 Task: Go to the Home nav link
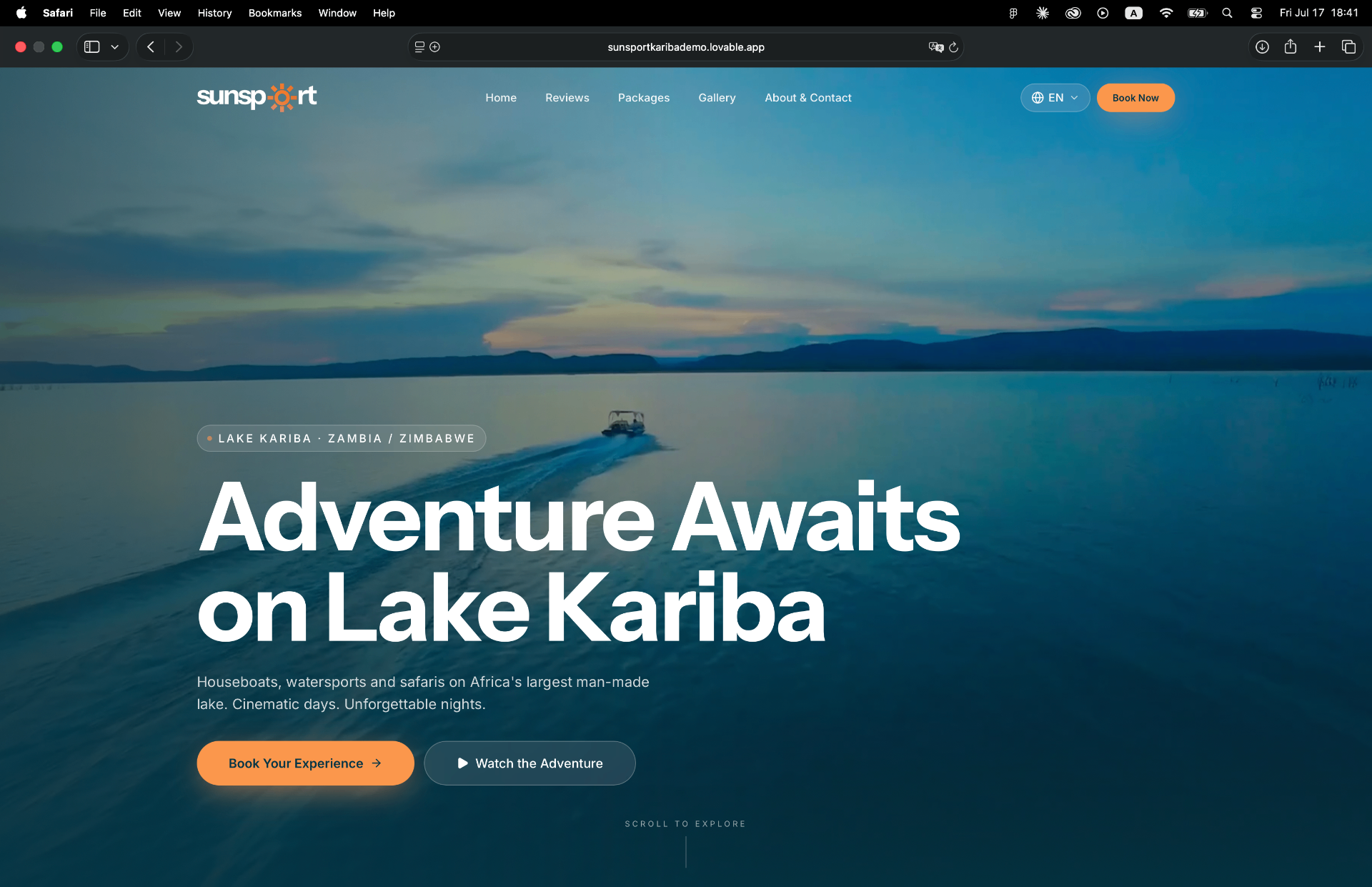pos(501,98)
